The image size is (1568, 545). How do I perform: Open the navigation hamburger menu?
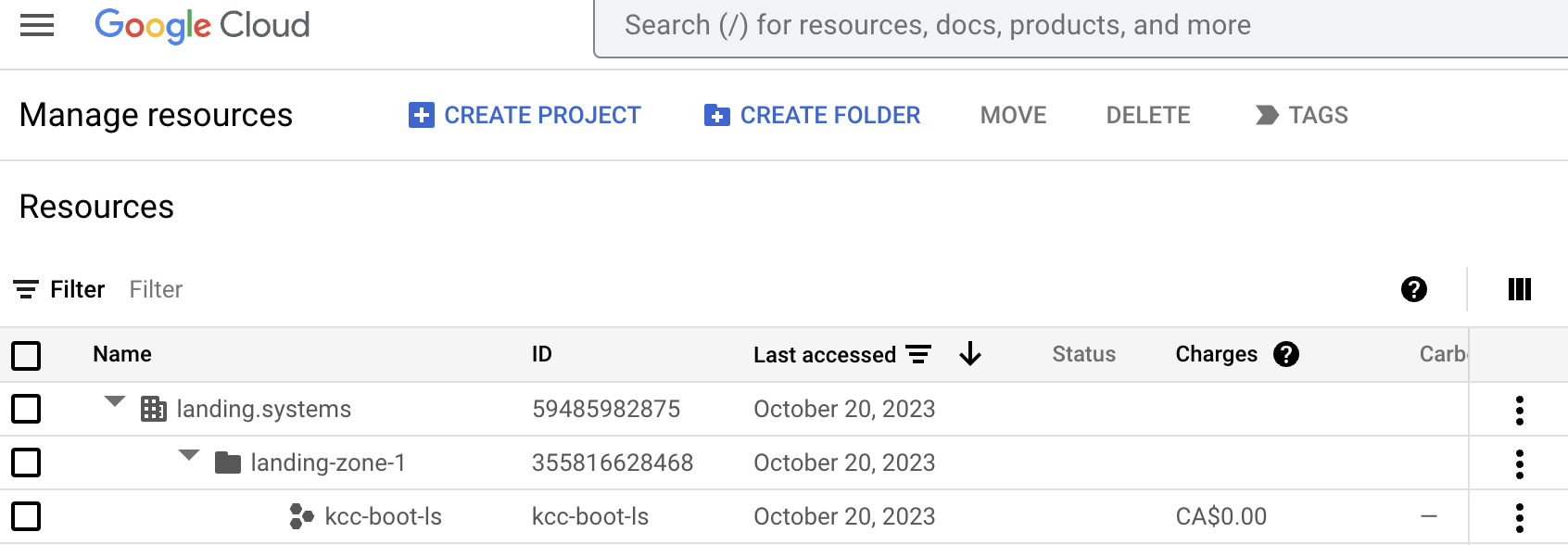pyautogui.click(x=36, y=25)
